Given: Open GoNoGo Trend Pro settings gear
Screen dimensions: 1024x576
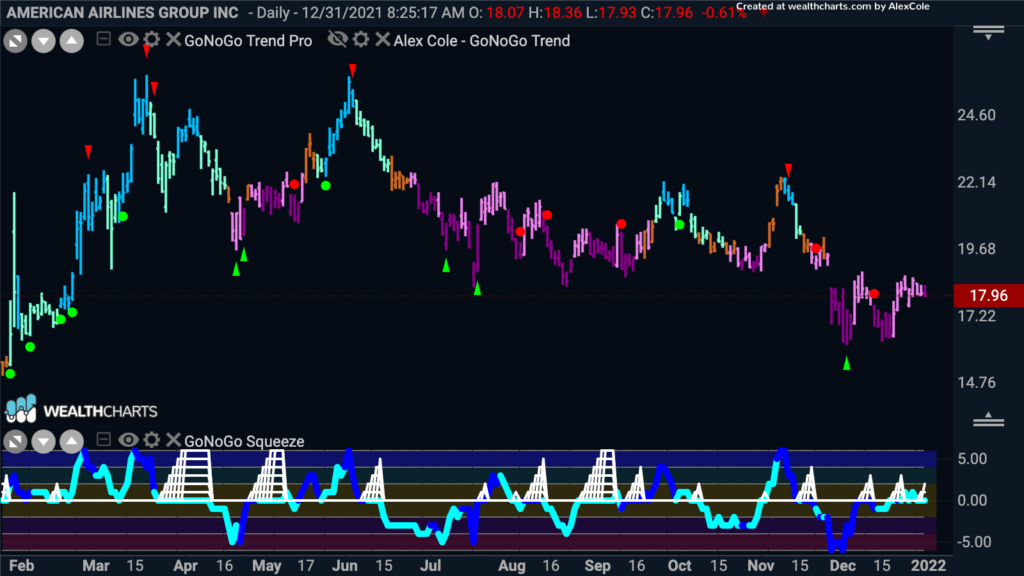Looking at the screenshot, I should tap(152, 39).
